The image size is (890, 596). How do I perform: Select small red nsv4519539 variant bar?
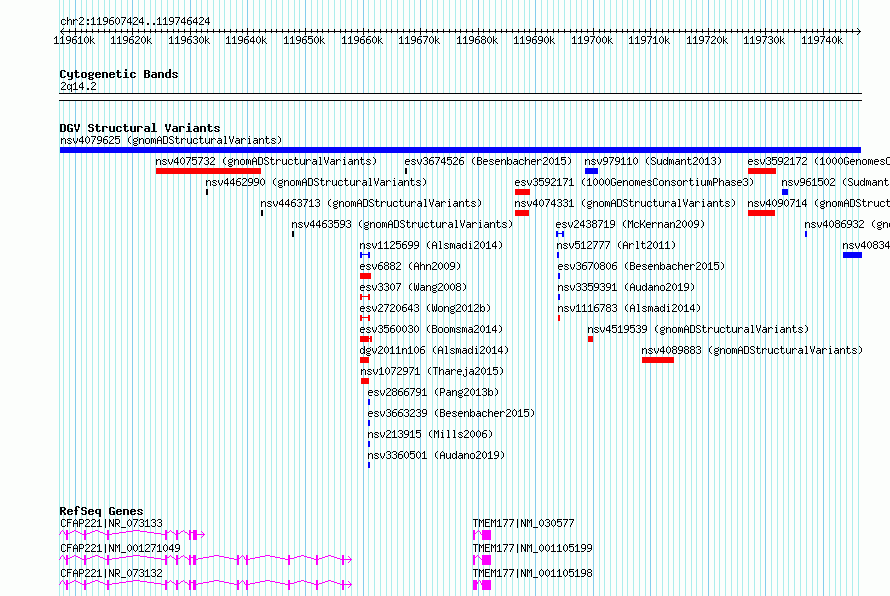coord(590,339)
